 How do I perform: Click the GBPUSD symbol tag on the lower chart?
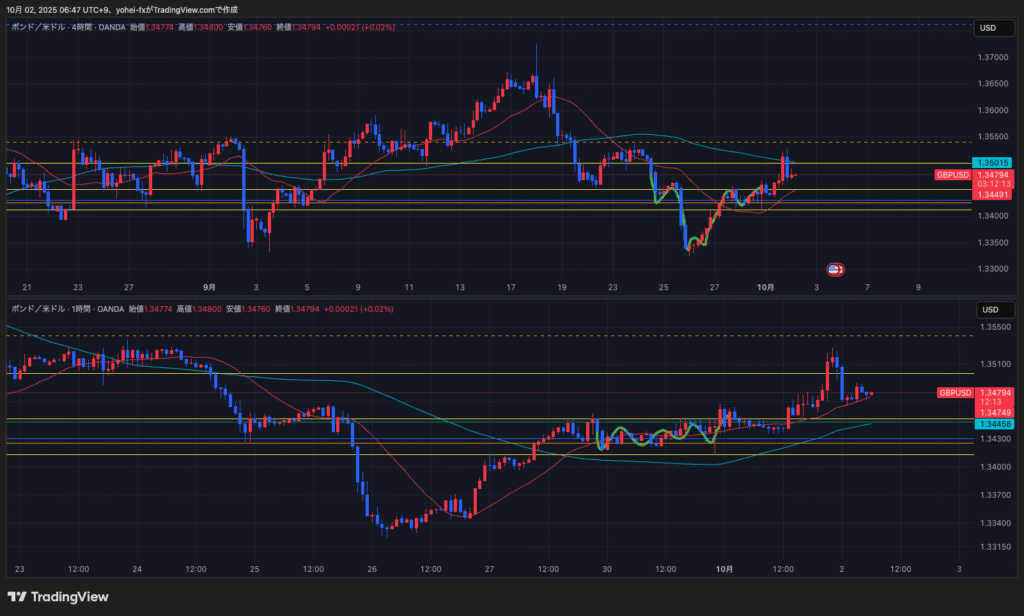tap(953, 393)
